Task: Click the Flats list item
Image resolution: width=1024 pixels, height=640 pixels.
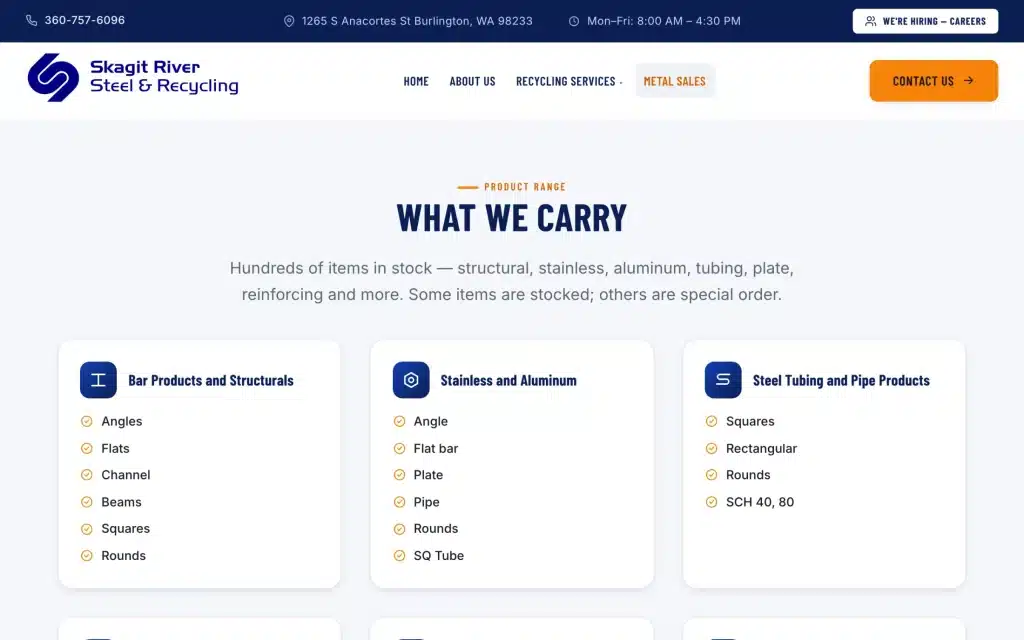Action: (x=115, y=448)
